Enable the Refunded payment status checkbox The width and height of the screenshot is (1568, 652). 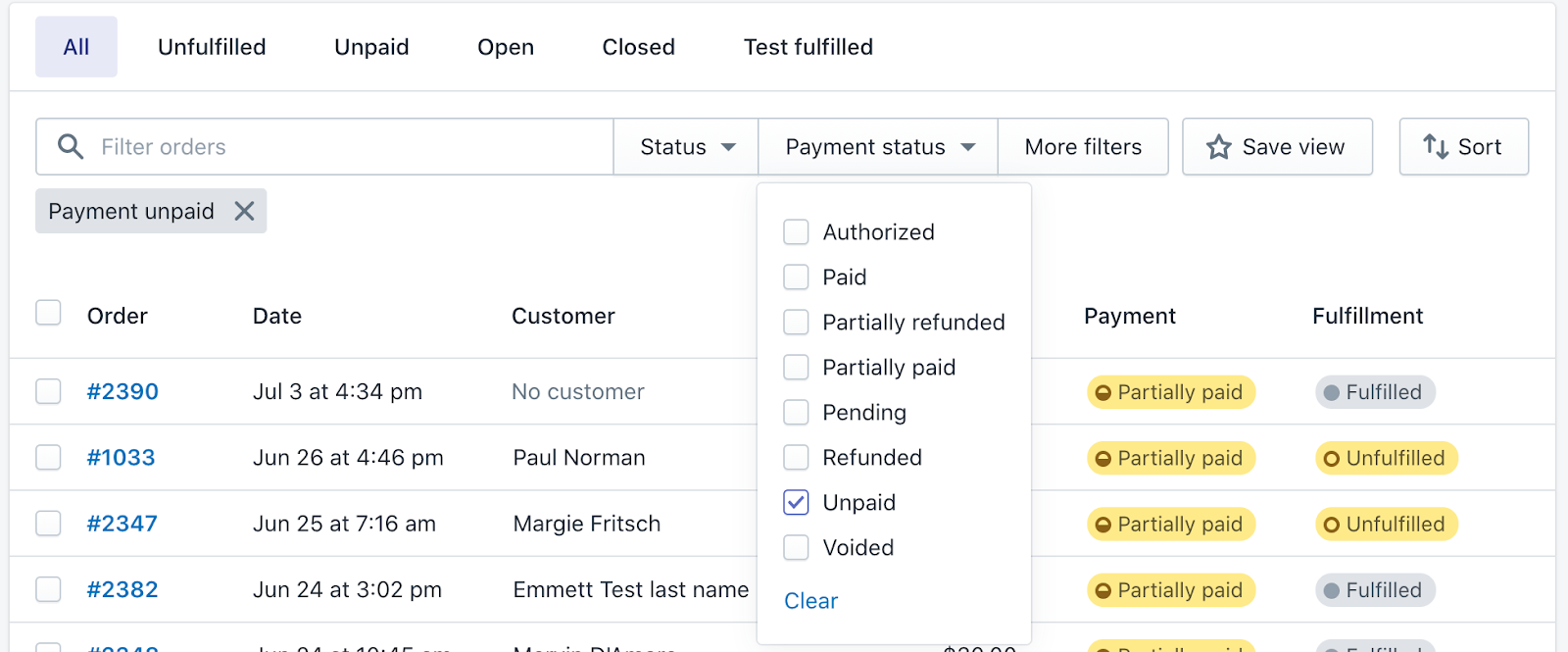point(796,458)
